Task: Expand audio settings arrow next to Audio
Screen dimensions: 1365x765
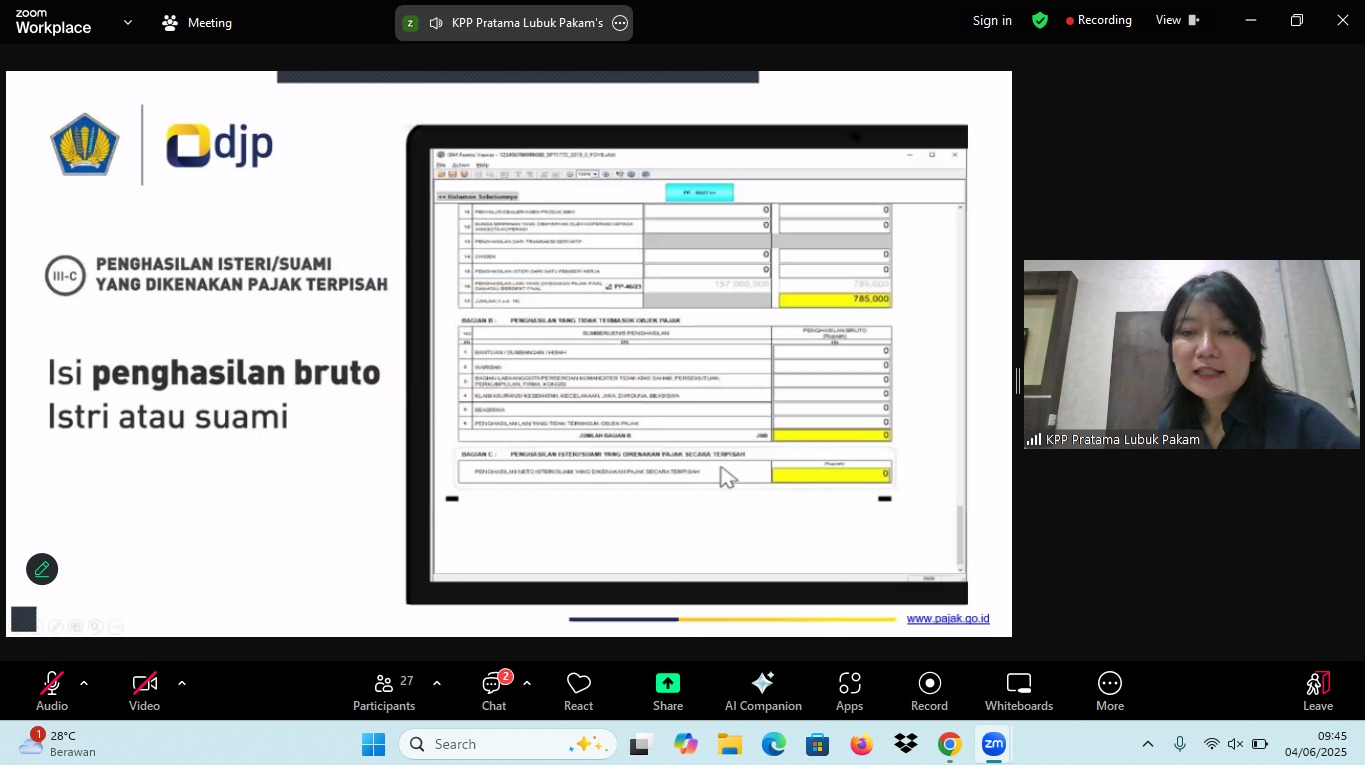Action: click(x=84, y=683)
